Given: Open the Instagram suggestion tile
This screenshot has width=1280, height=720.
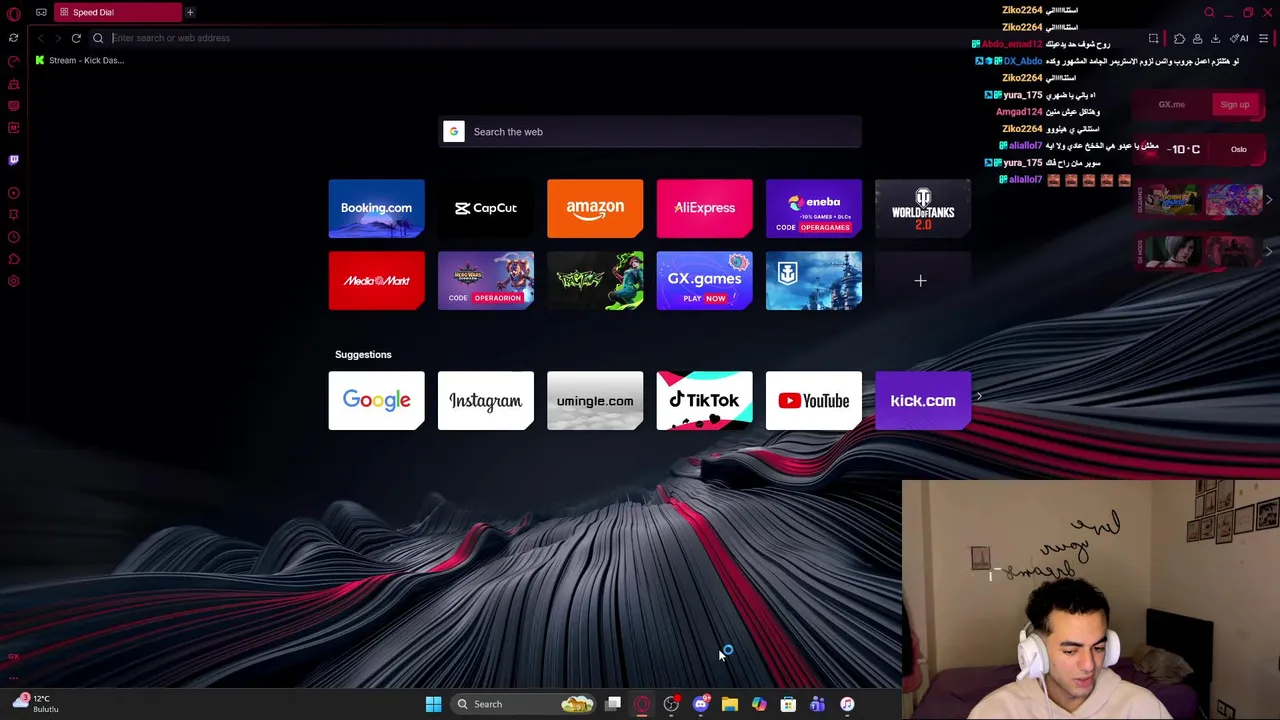Looking at the screenshot, I should pos(486,401).
